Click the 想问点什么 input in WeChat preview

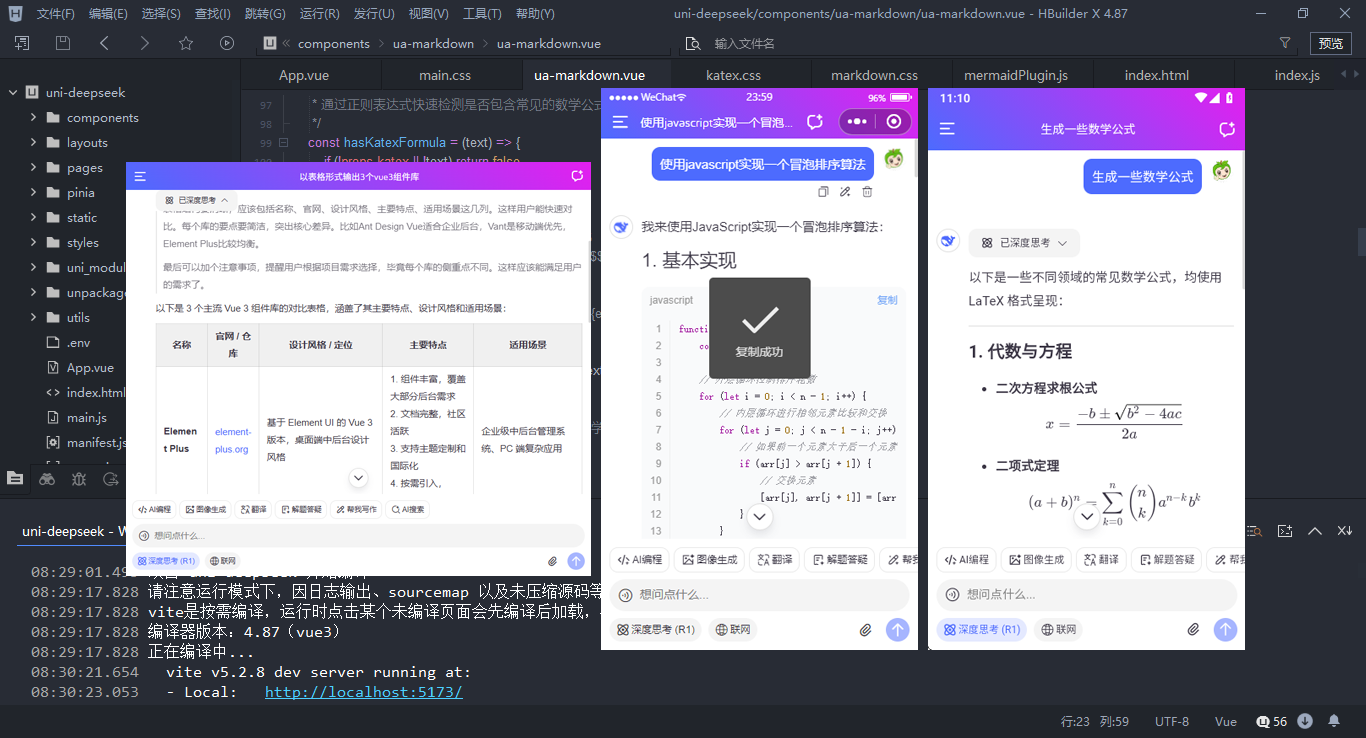(x=760, y=595)
